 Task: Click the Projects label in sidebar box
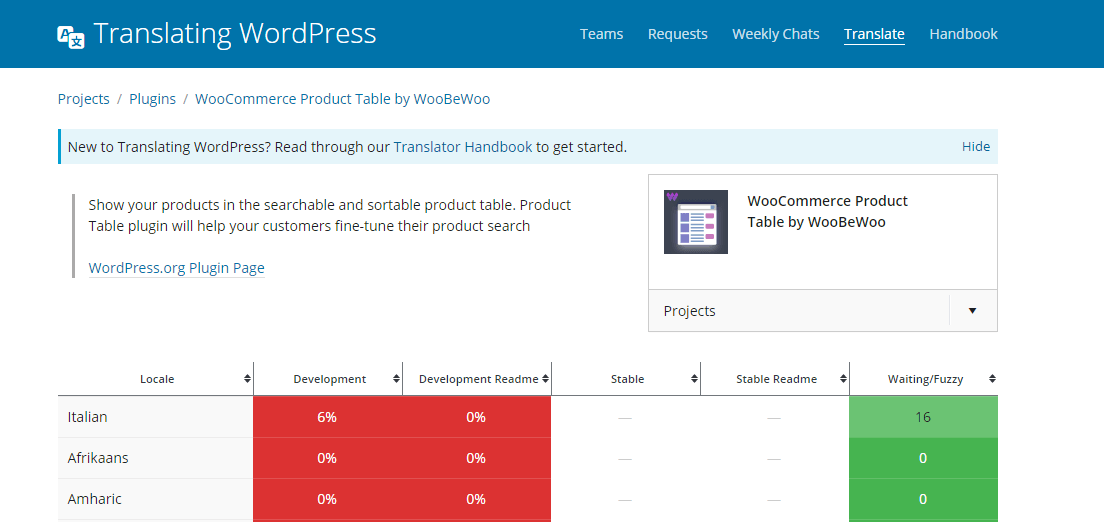click(x=689, y=311)
